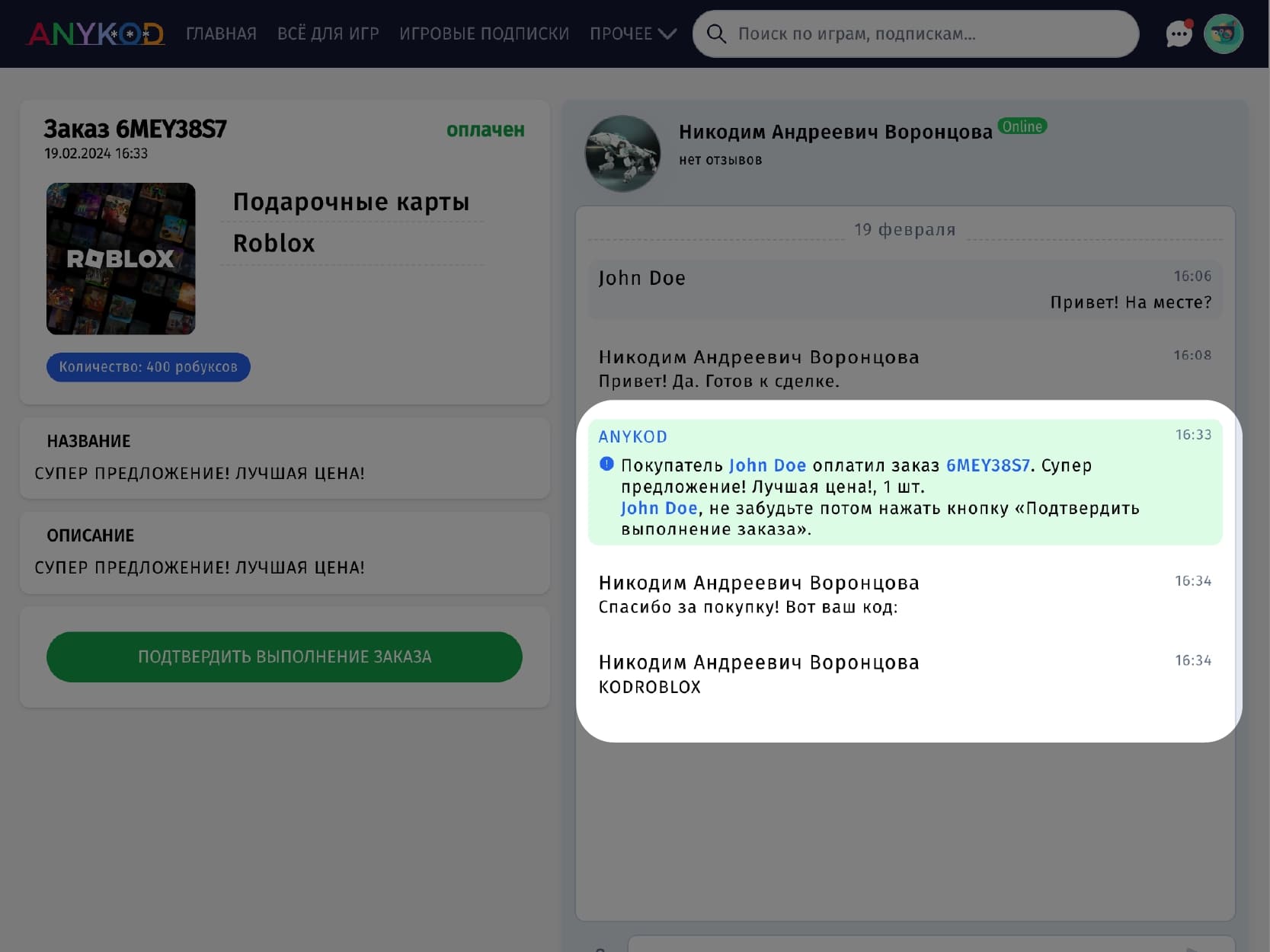Click the ОПИСАНИЕ heading
The height and width of the screenshot is (952, 1270).
(x=91, y=535)
